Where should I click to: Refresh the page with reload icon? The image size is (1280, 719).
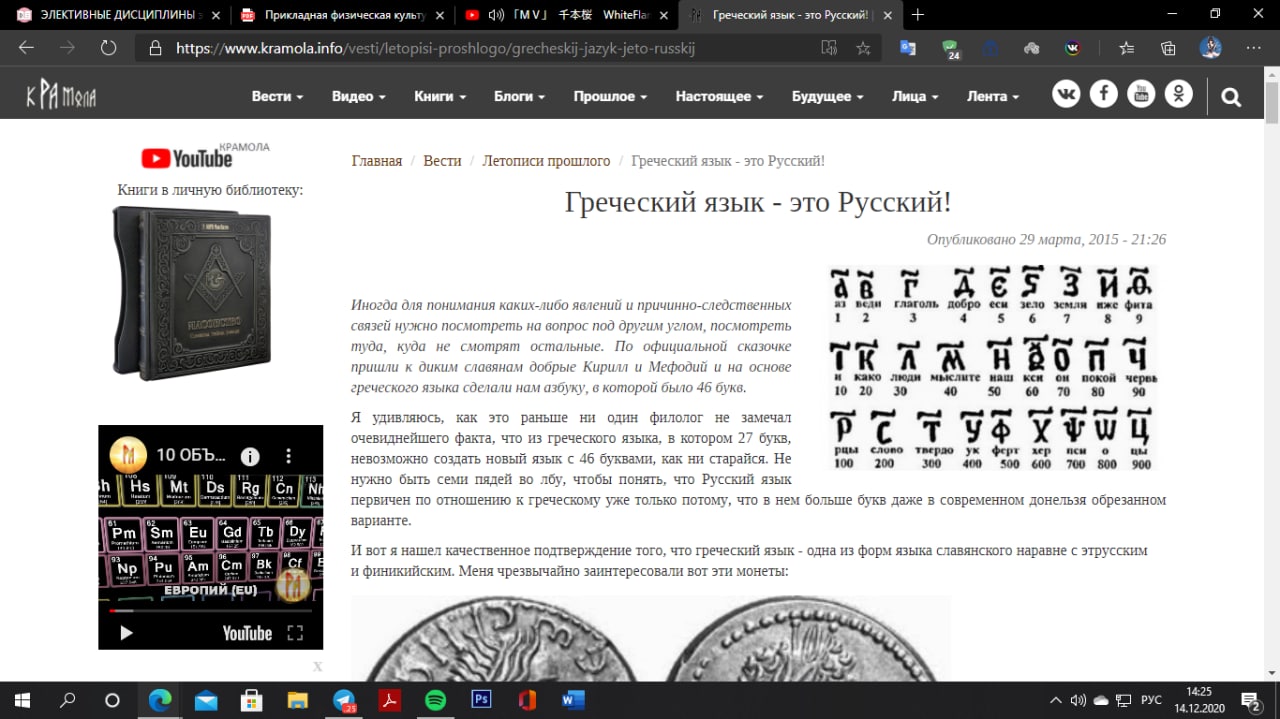coord(108,47)
